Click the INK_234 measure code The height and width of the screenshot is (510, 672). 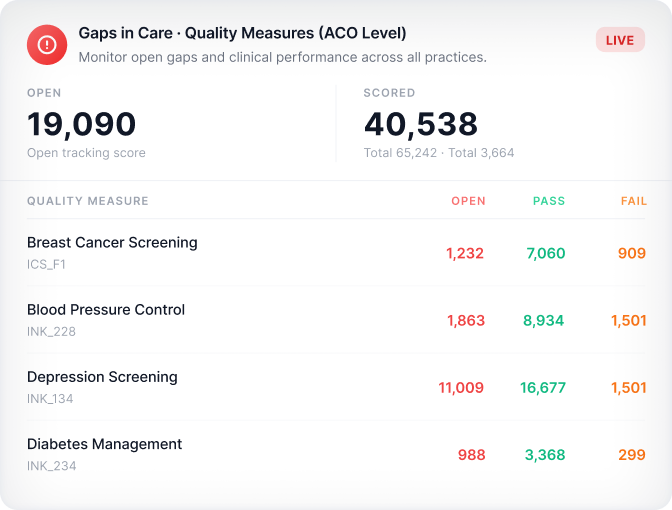(52, 466)
